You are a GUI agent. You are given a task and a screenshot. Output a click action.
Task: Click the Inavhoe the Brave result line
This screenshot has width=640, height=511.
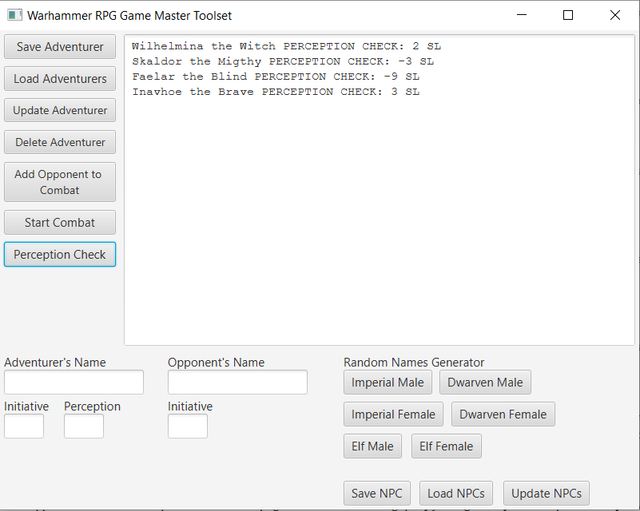tap(276, 92)
